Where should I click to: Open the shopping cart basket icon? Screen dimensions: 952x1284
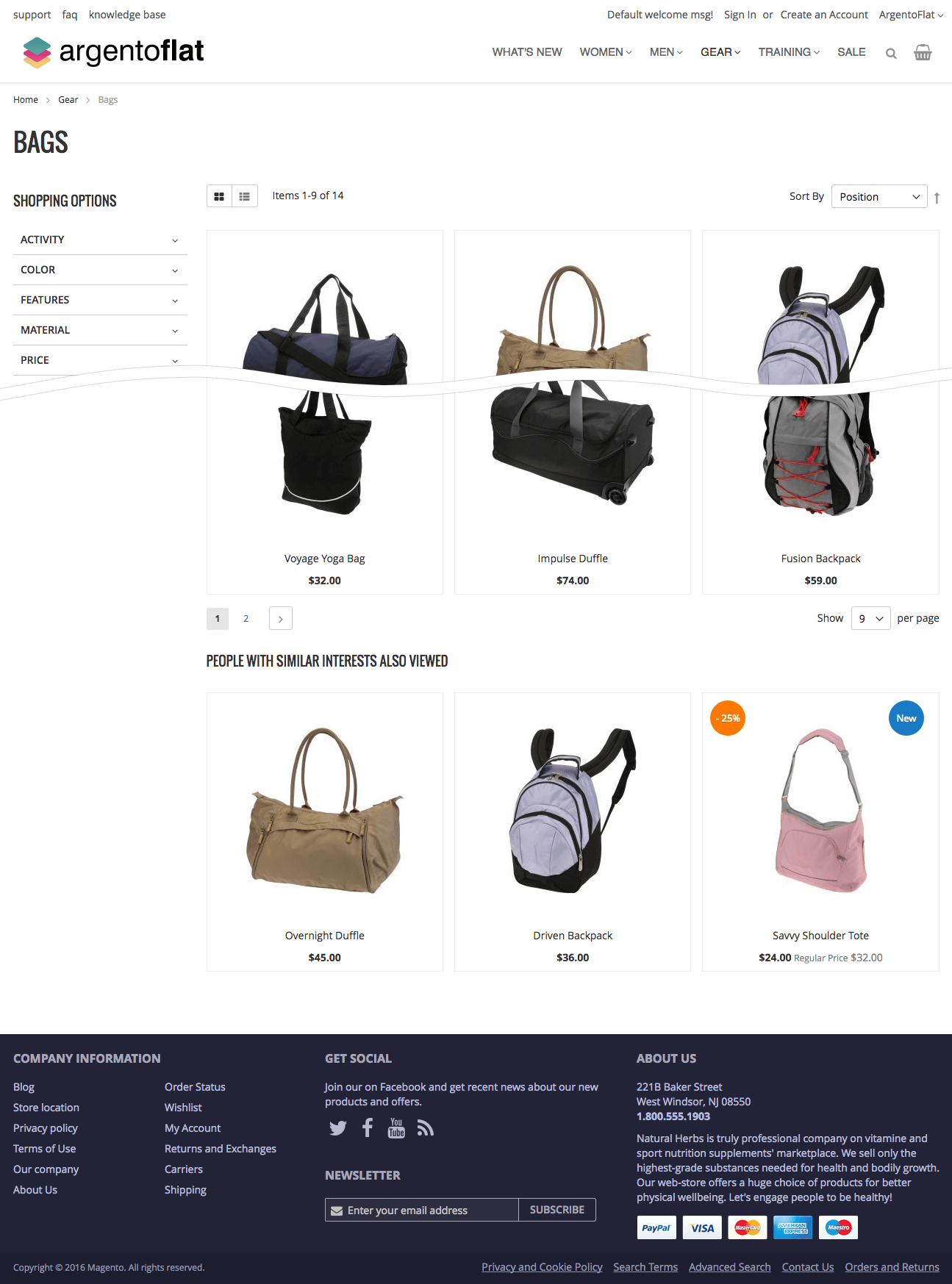click(923, 52)
